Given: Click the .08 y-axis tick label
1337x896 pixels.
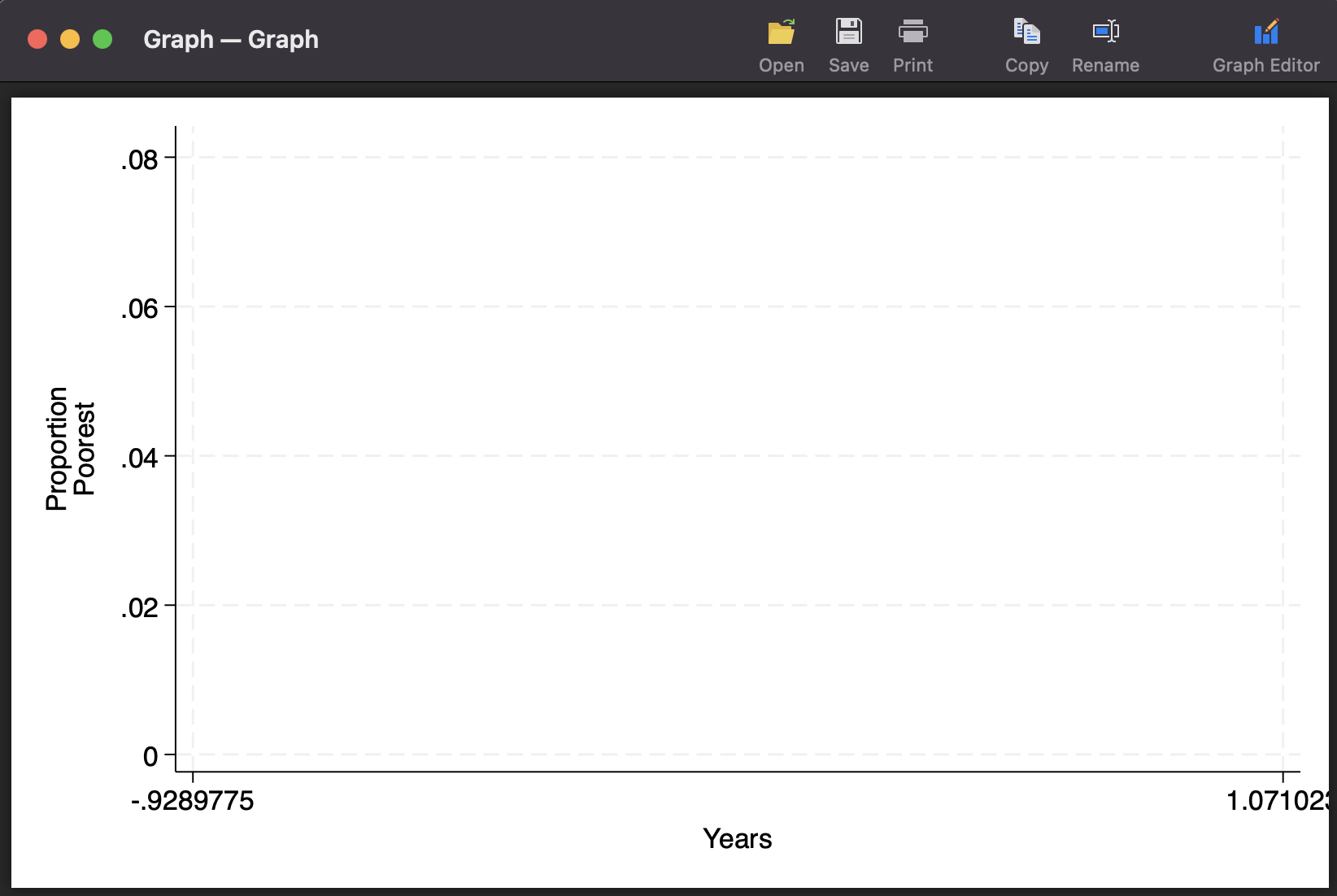Looking at the screenshot, I should pos(139,160).
